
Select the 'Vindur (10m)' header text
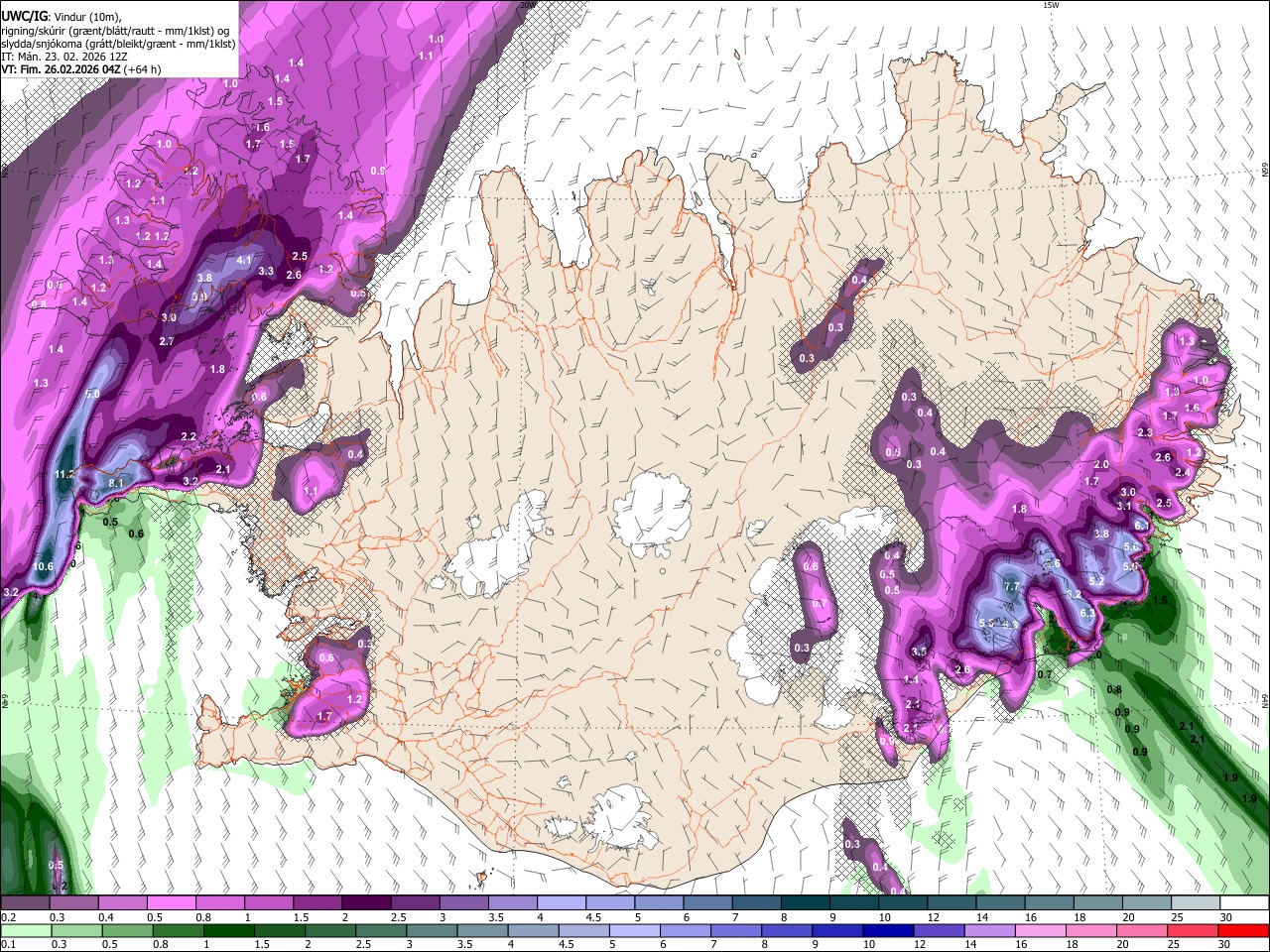coord(85,16)
